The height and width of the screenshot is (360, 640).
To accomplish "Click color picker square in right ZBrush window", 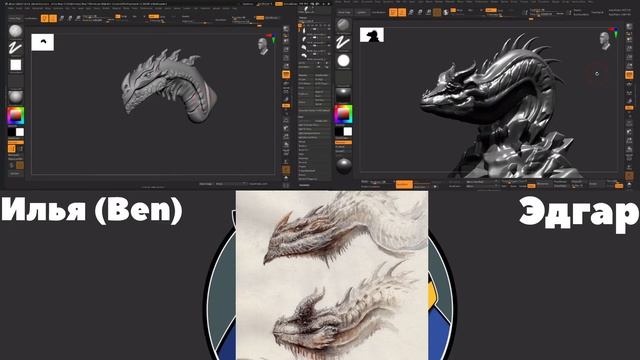I will coord(343,114).
